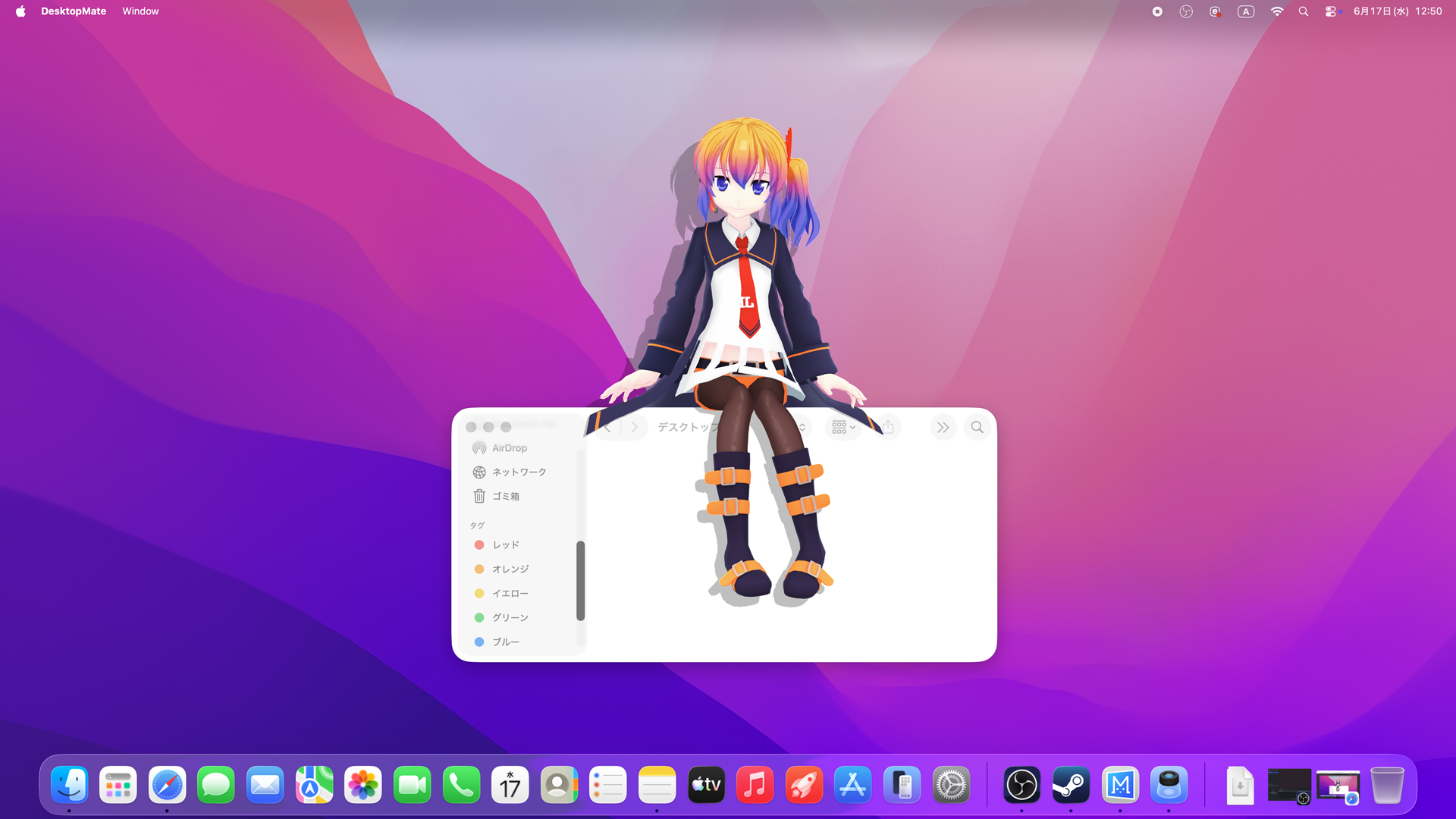The image size is (1456, 819).
Task: Open the Mail app in Dock
Action: click(265, 785)
